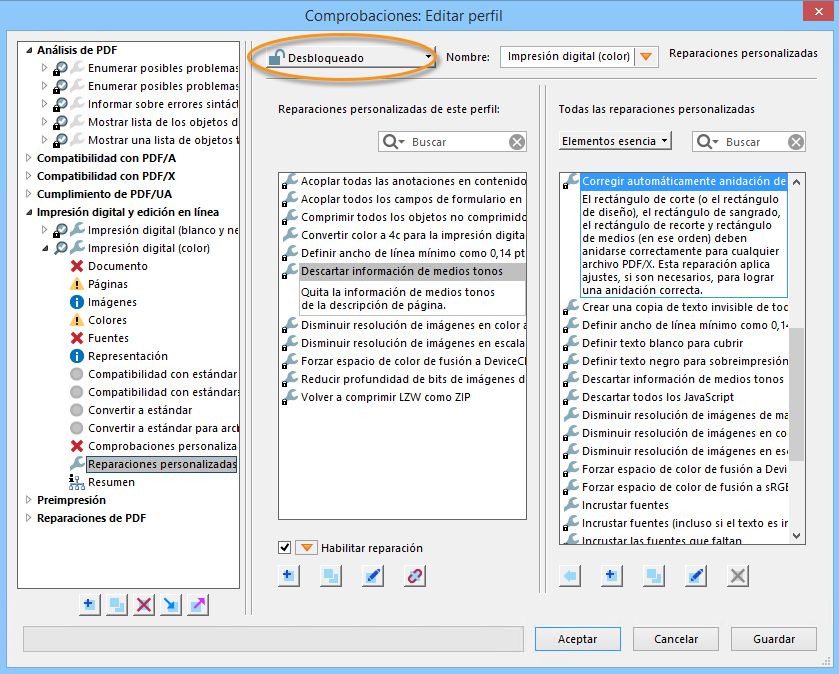This screenshot has width=839, height=674.
Task: Select Volver a comprimir LZW como ZIP
Action: (386, 397)
